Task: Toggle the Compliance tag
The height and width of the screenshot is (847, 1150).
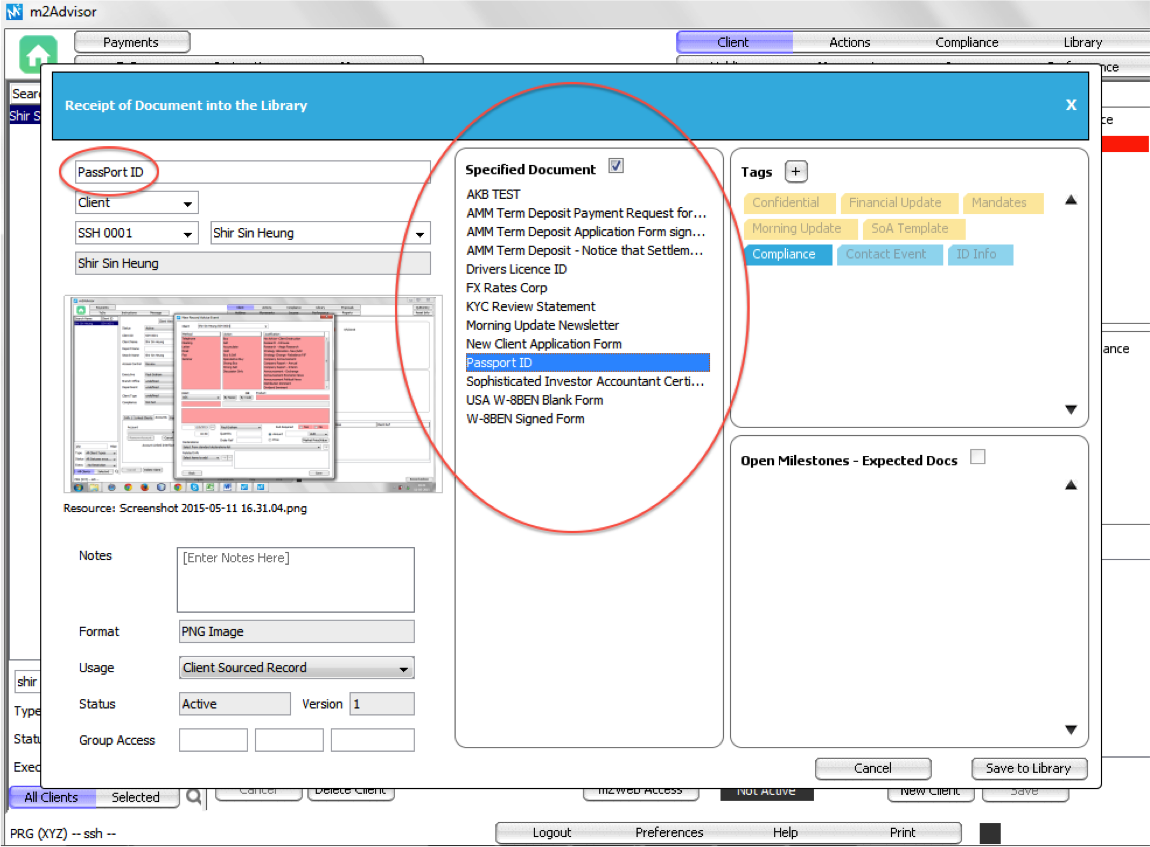Action: [x=784, y=254]
